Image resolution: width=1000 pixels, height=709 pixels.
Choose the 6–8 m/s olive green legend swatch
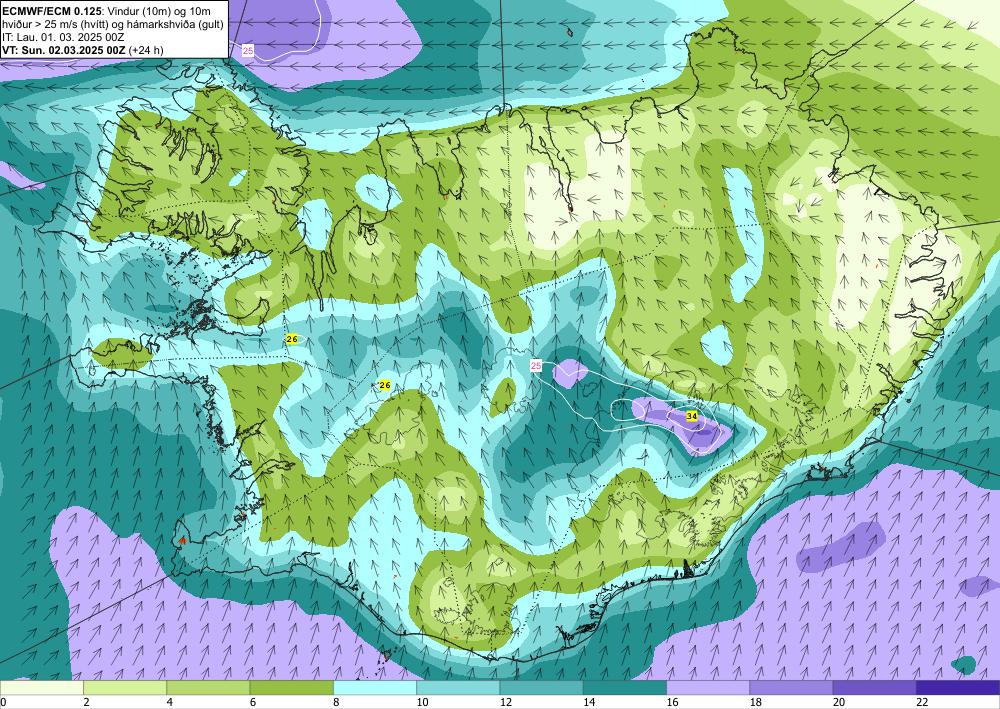[291, 688]
